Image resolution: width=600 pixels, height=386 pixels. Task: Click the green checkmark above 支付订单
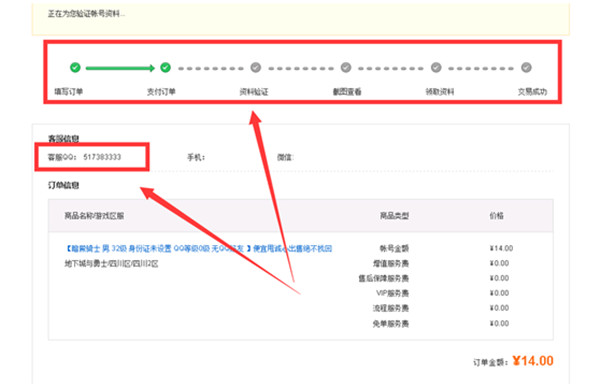tap(165, 68)
